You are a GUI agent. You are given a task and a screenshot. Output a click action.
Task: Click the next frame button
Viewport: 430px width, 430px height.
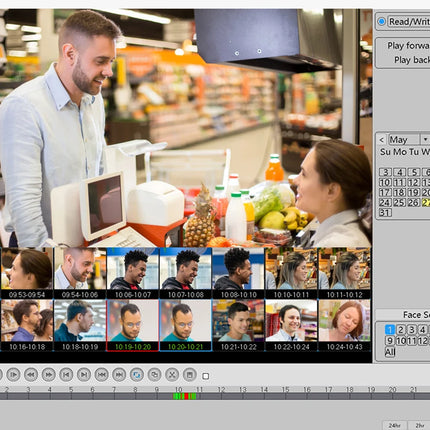click(84, 375)
